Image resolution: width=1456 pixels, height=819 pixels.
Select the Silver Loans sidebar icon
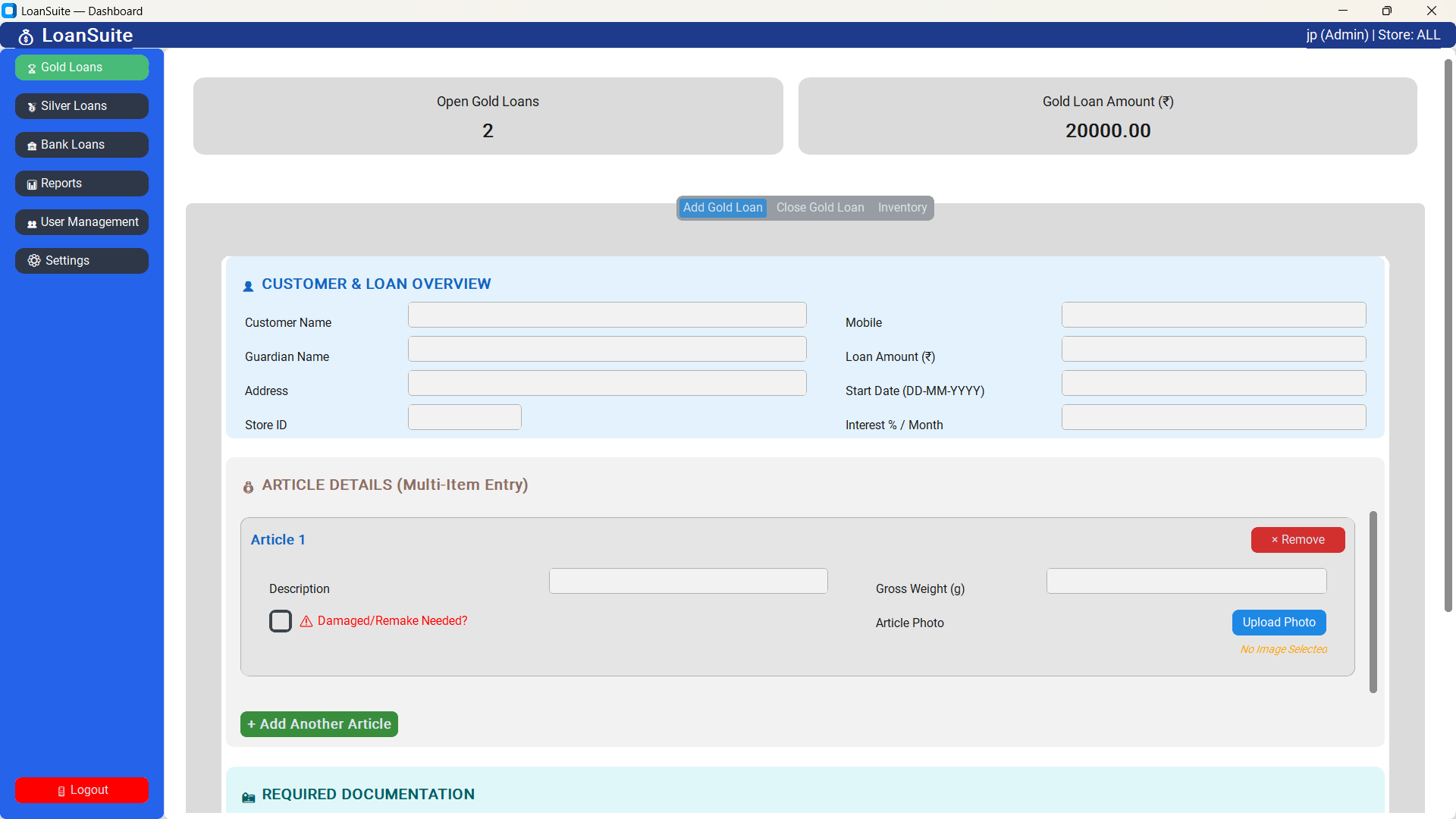(31, 106)
